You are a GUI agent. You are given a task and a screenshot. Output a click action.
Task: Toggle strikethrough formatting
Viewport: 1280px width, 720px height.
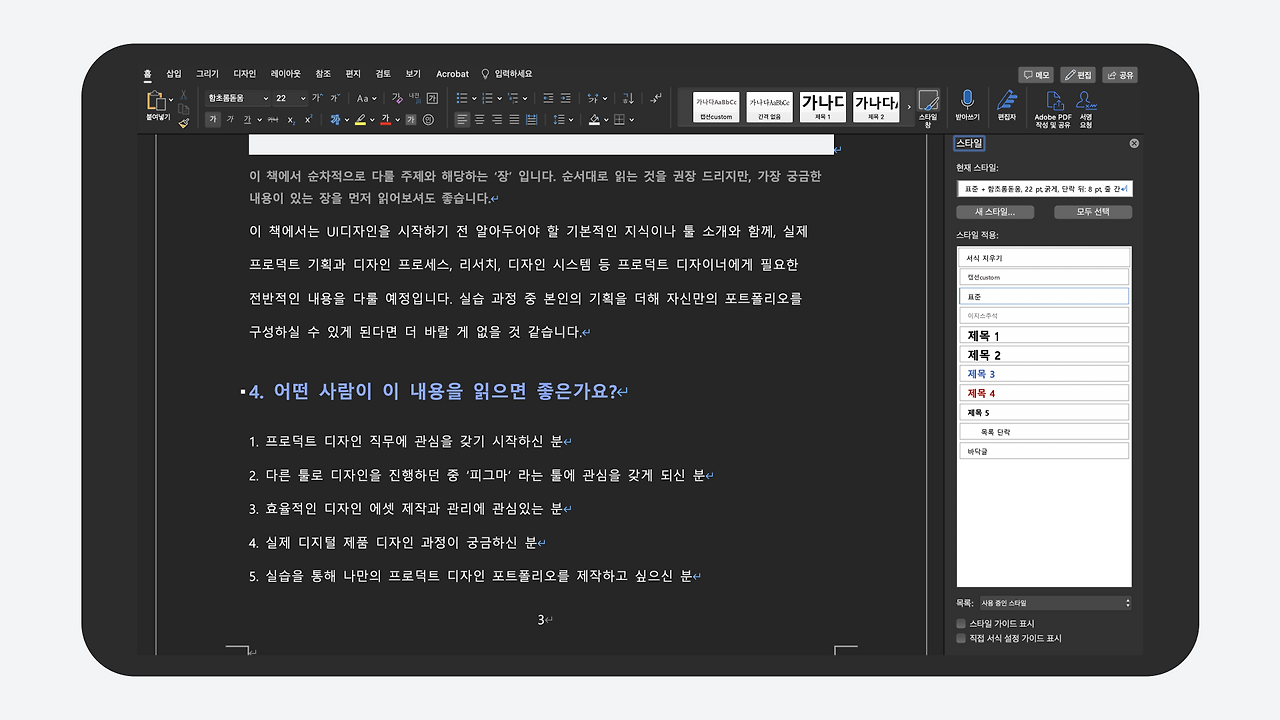272,120
